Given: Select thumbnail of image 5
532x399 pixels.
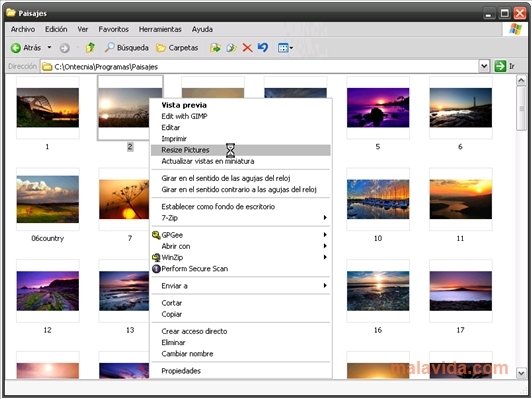Looking at the screenshot, I should 378,108.
